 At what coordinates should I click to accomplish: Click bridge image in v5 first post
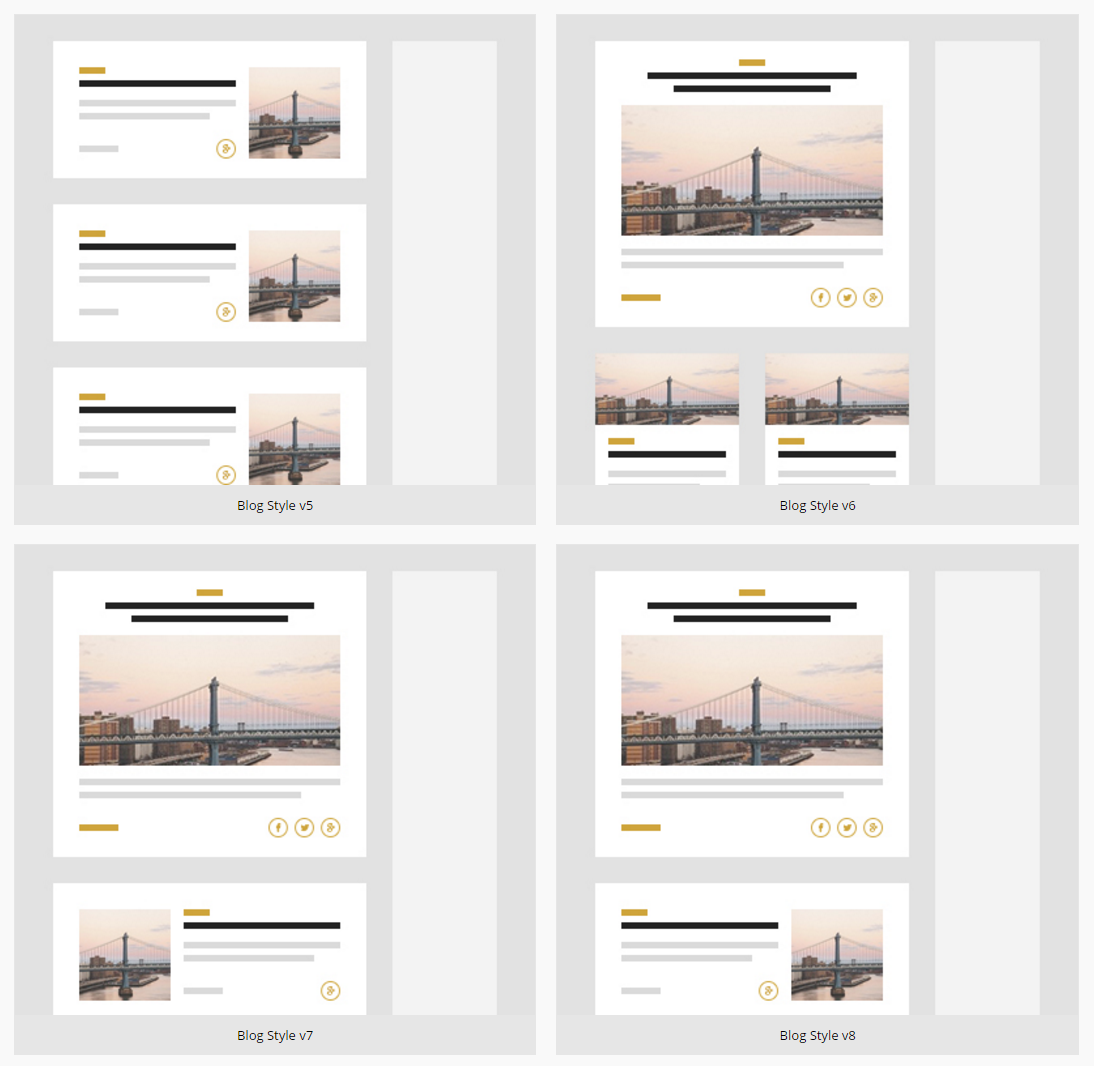[x=294, y=113]
